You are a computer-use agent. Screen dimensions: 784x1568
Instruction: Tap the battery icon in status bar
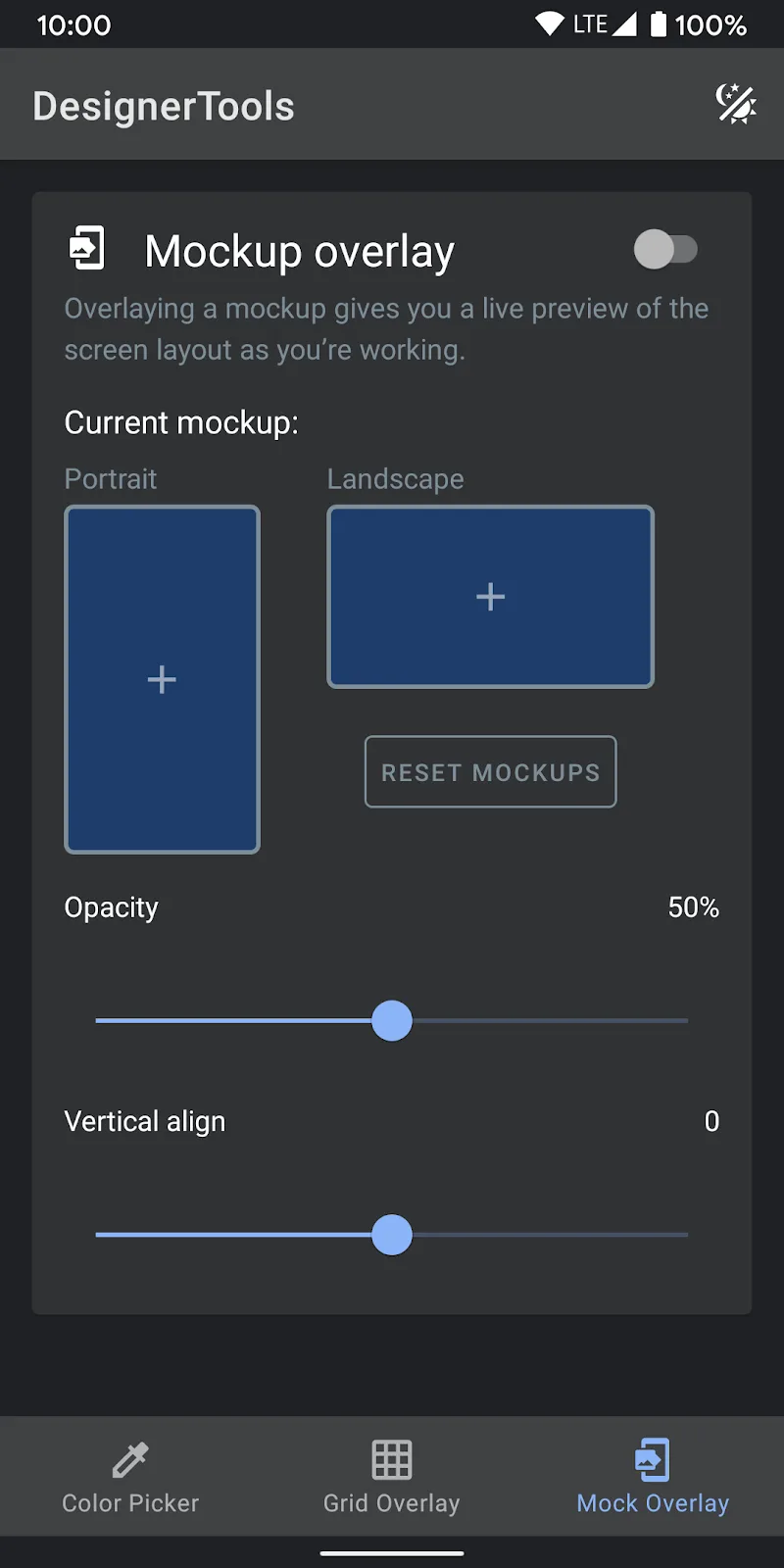point(659,24)
